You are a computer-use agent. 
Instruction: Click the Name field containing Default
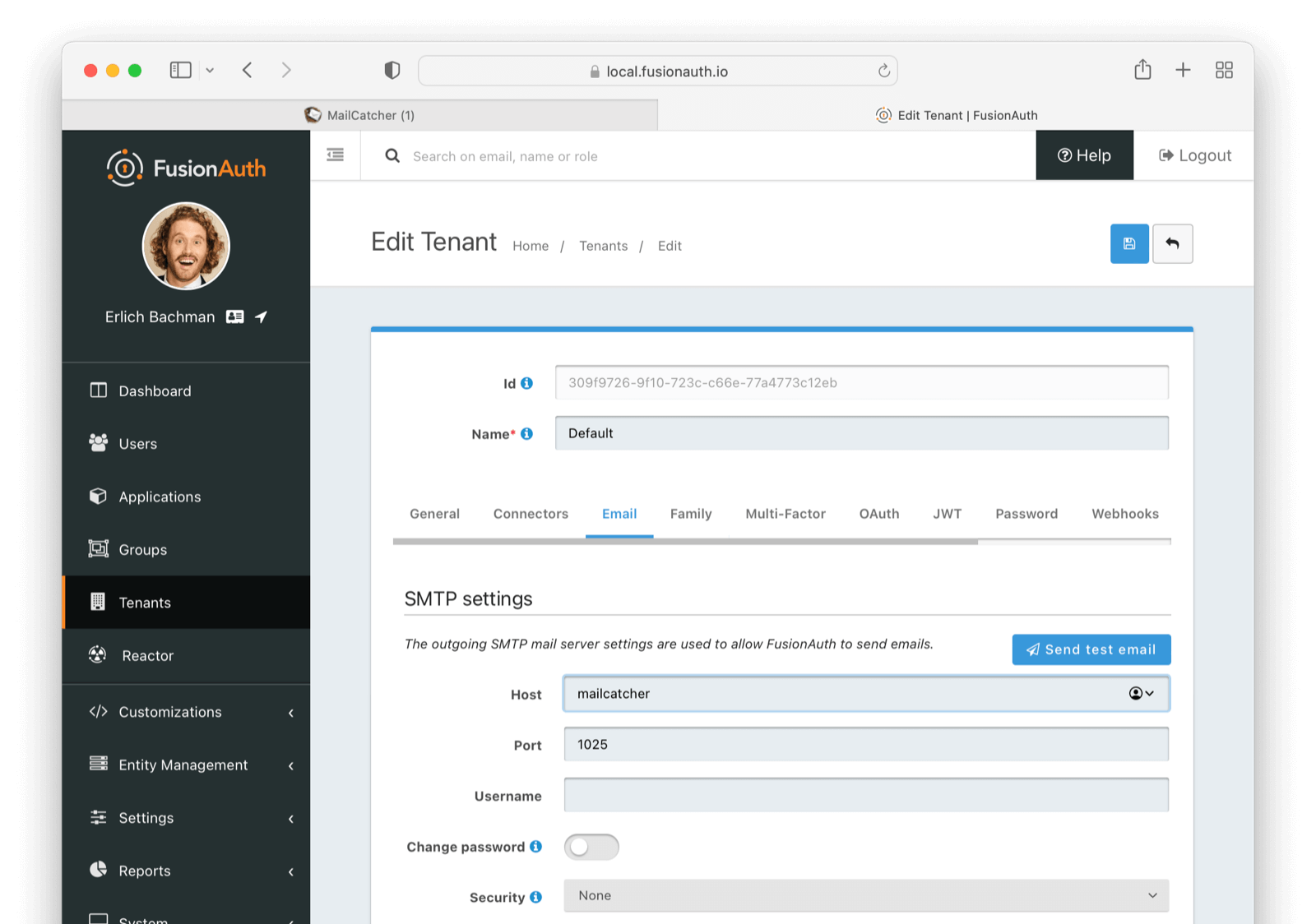point(862,433)
